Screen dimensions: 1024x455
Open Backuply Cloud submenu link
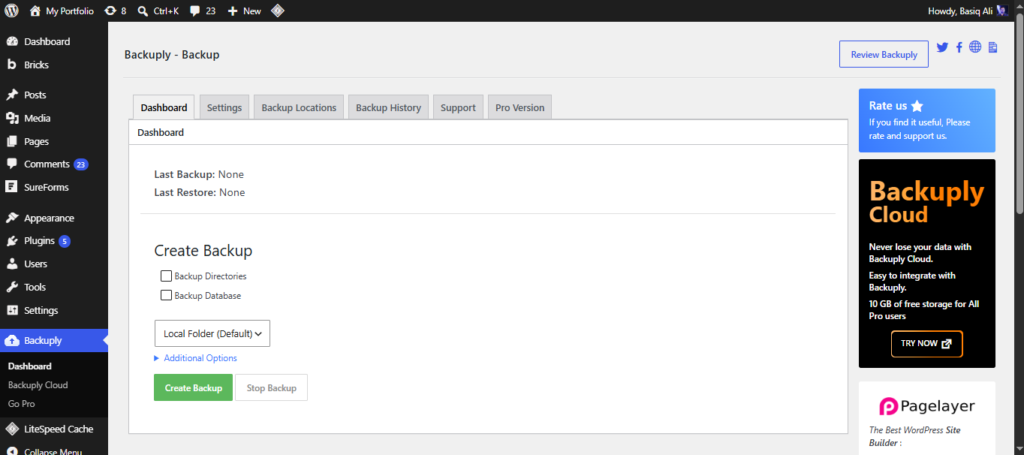(38, 385)
